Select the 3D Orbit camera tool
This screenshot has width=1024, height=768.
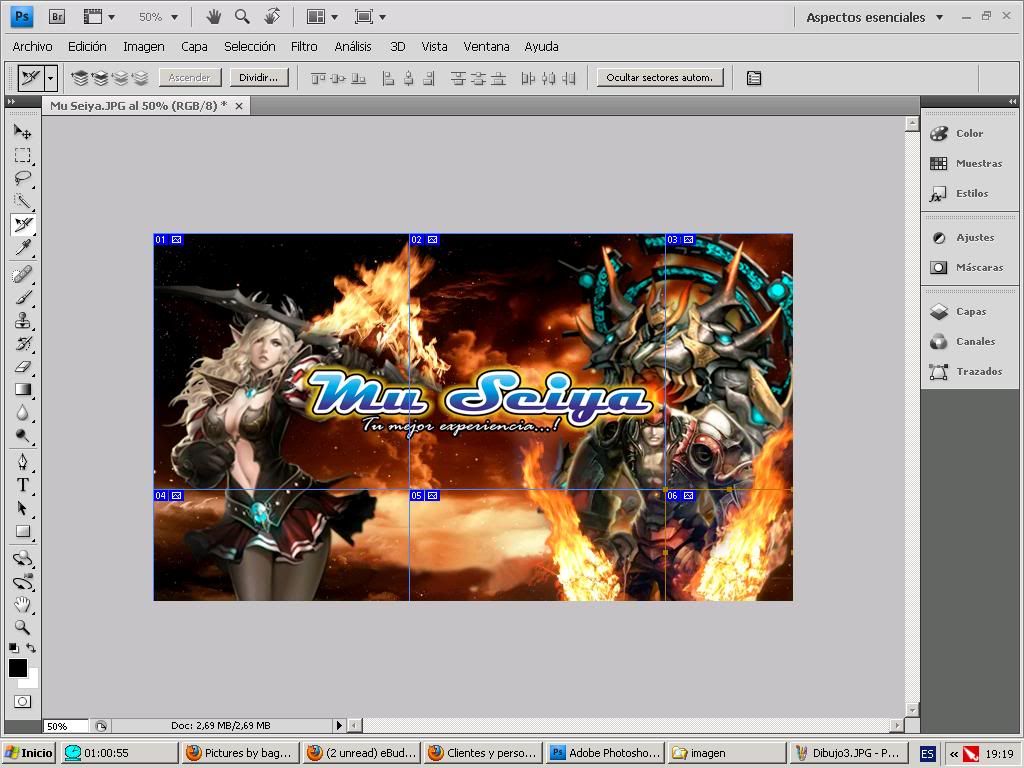pos(22,581)
